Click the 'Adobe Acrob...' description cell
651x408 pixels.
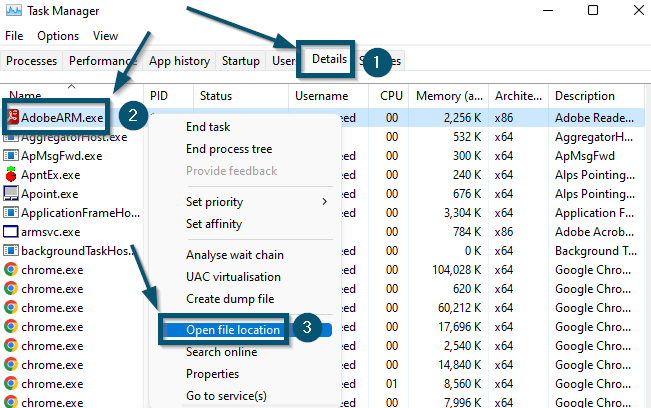tap(595, 232)
